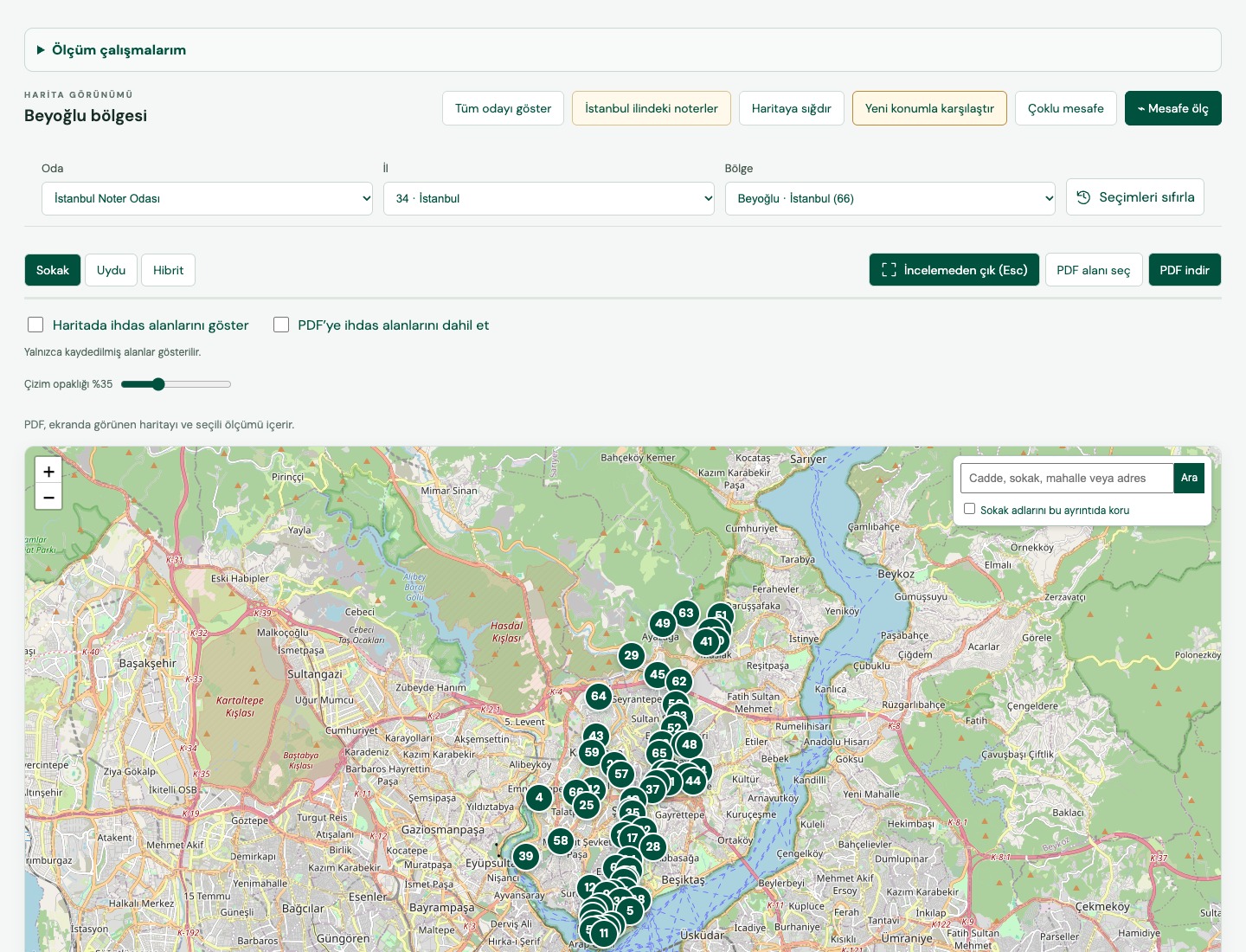This screenshot has width=1246, height=952.
Task: Exit inspection with İncelemeden çık (Esc)
Action: point(954,270)
